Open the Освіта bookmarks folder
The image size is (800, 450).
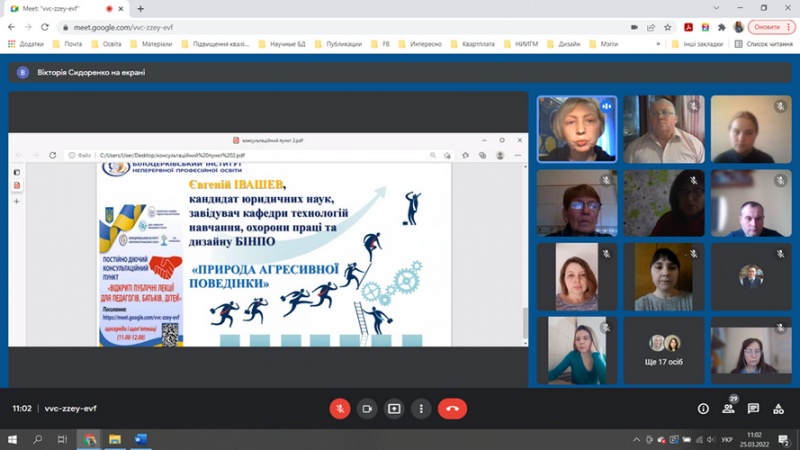108,44
